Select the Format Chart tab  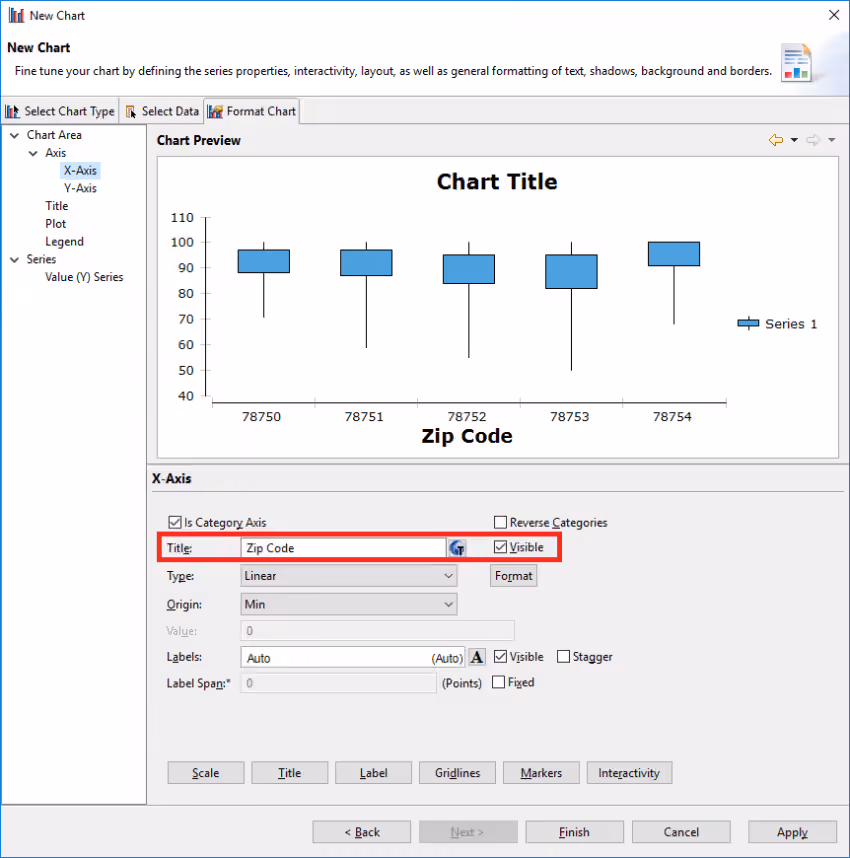(x=252, y=111)
